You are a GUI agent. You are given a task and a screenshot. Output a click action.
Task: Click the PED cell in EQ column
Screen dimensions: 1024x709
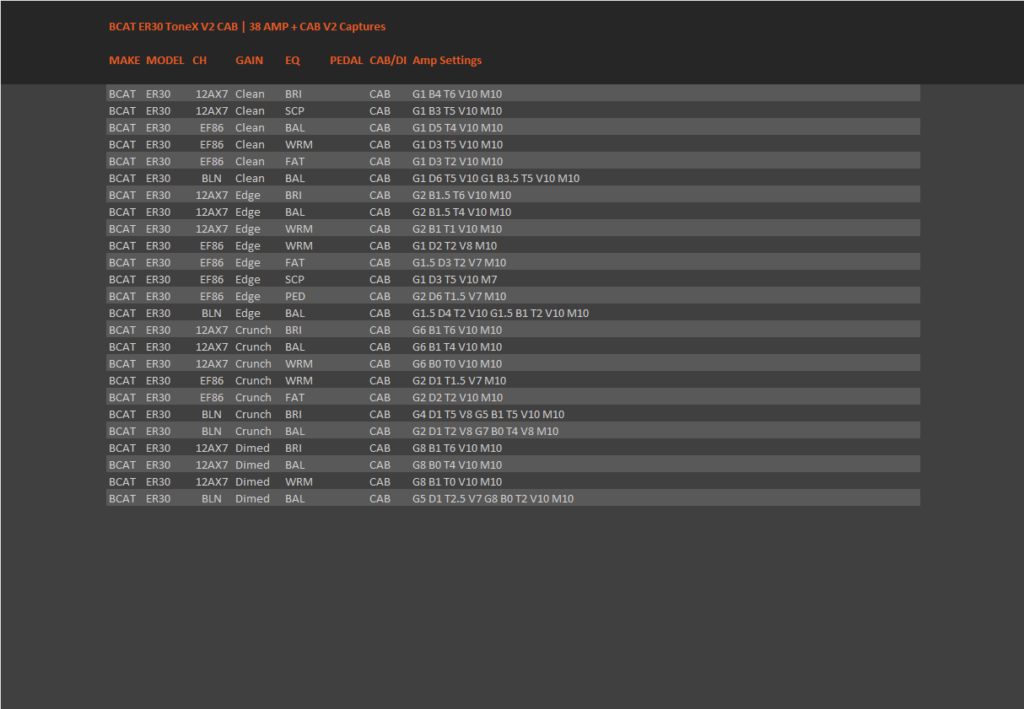coord(295,296)
